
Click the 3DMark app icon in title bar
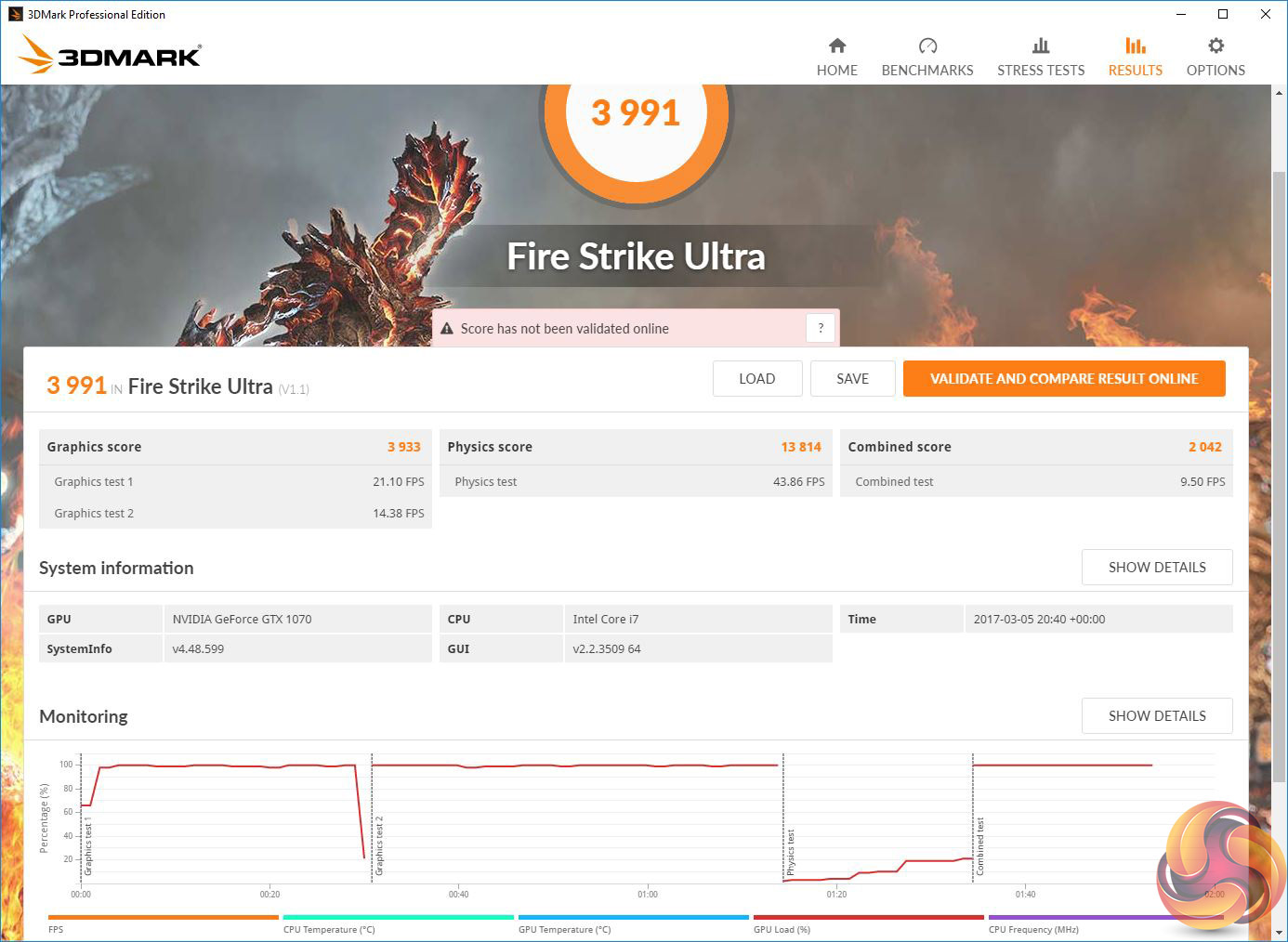[x=15, y=14]
